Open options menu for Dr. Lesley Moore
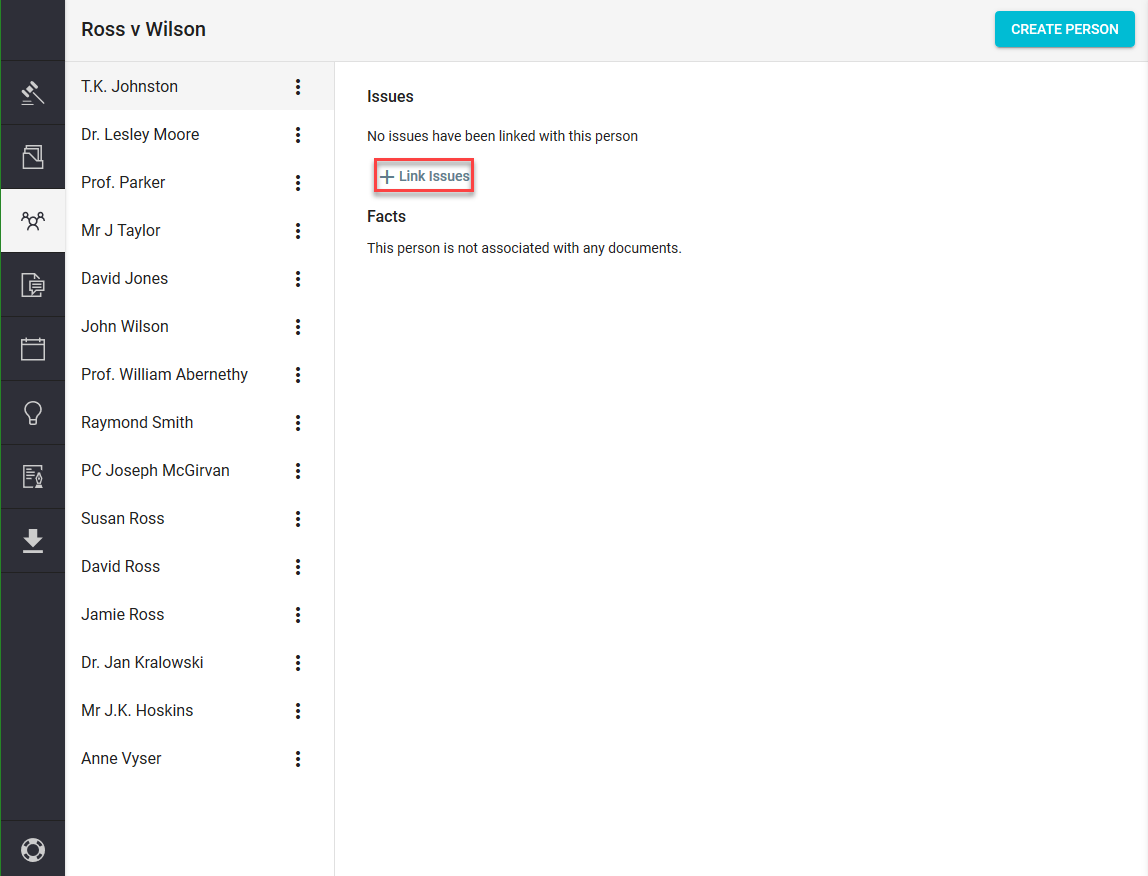Viewport: 1148px width, 876px height. (x=298, y=135)
